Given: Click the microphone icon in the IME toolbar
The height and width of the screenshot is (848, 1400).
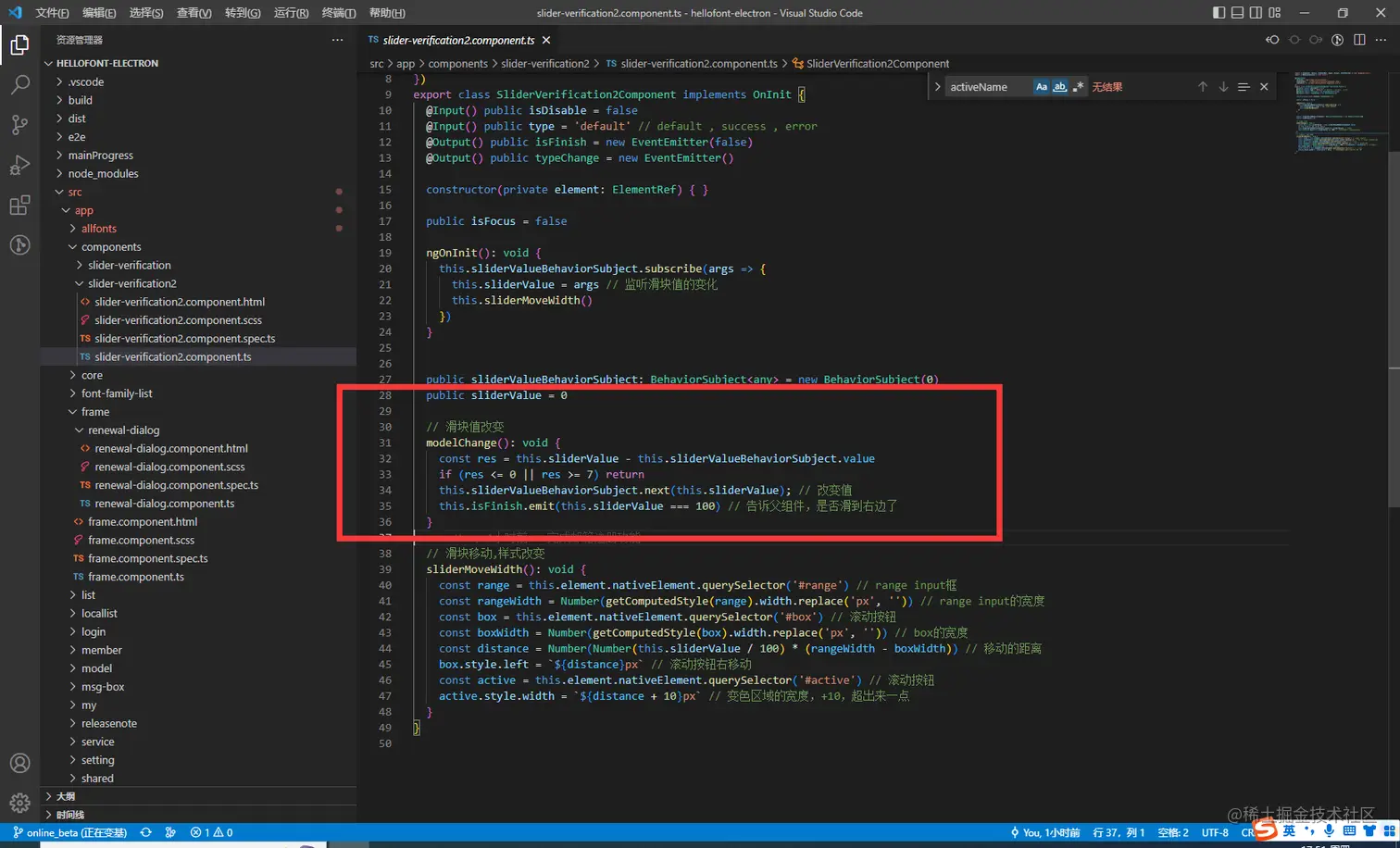Looking at the screenshot, I should (x=1329, y=830).
